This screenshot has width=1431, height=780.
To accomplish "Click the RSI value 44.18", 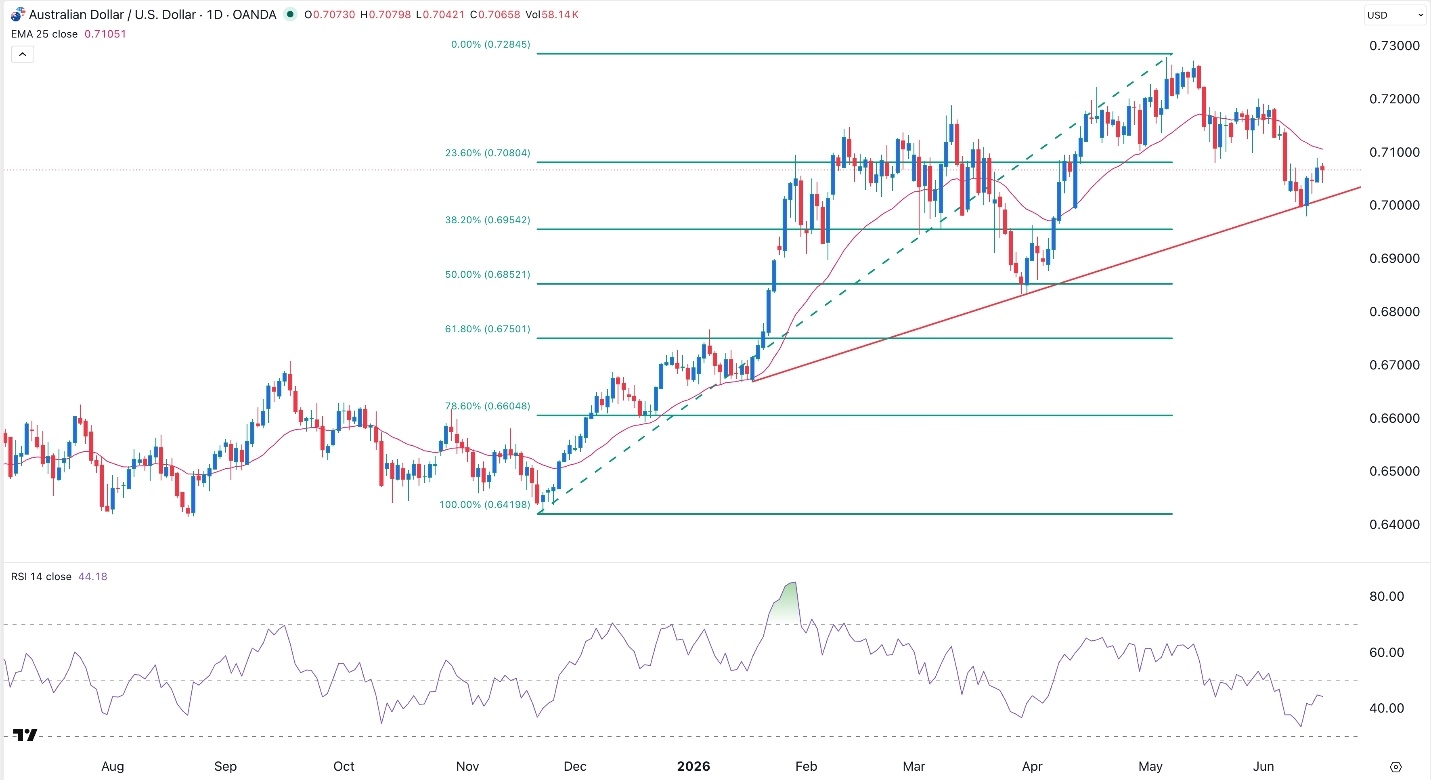I will point(92,577).
